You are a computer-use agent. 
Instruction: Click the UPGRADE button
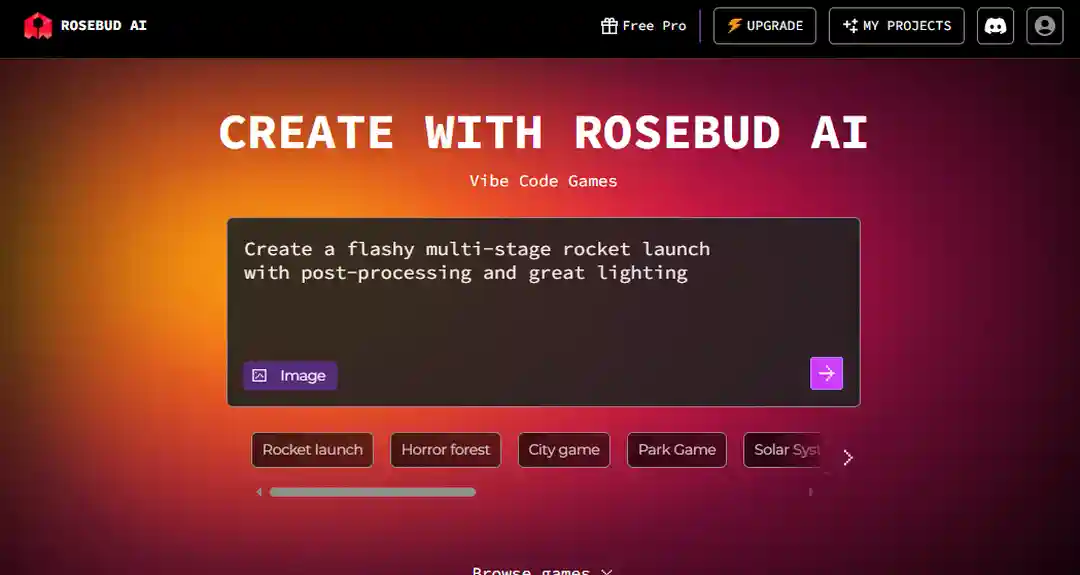pyautogui.click(x=765, y=26)
